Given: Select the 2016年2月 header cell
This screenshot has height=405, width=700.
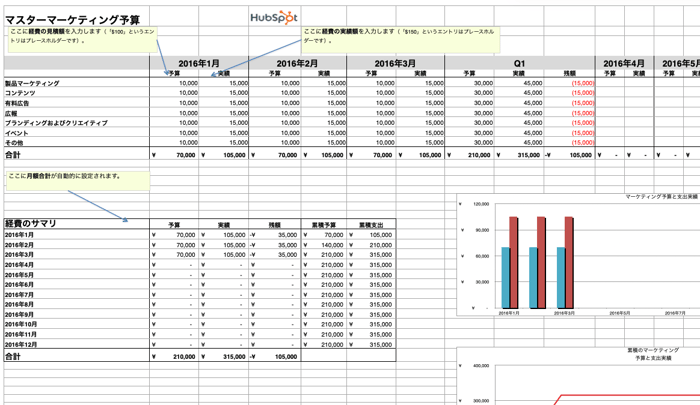Looking at the screenshot, I should point(297,63).
